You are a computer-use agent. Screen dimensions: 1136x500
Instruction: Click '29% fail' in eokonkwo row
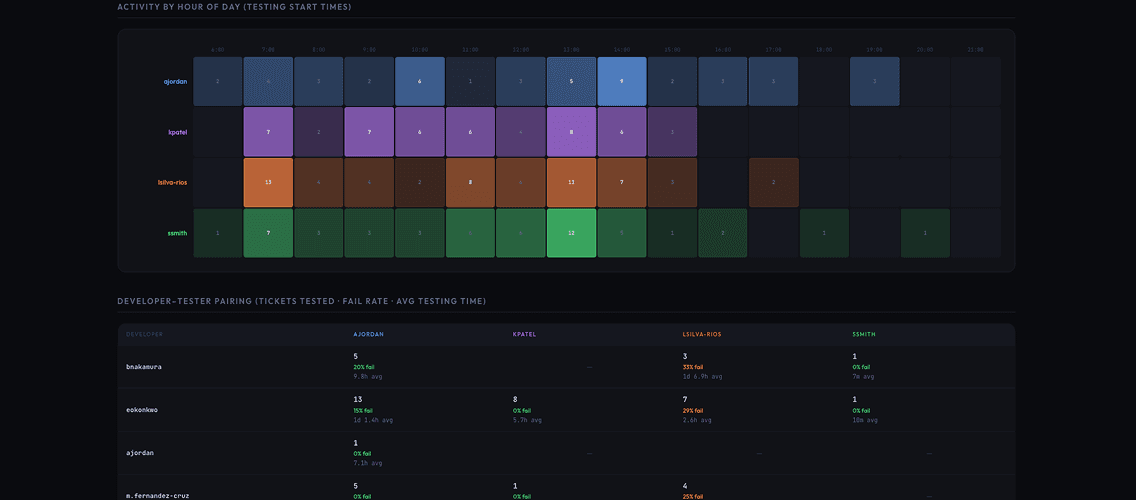[x=693, y=411]
